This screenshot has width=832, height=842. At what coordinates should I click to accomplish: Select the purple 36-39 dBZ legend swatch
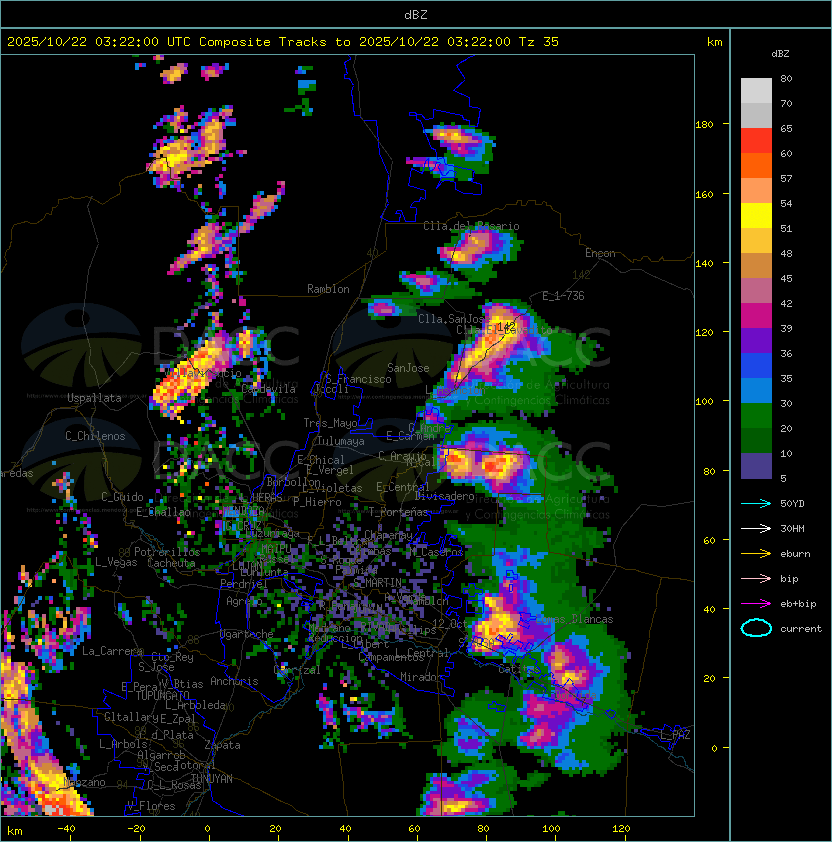(756, 340)
